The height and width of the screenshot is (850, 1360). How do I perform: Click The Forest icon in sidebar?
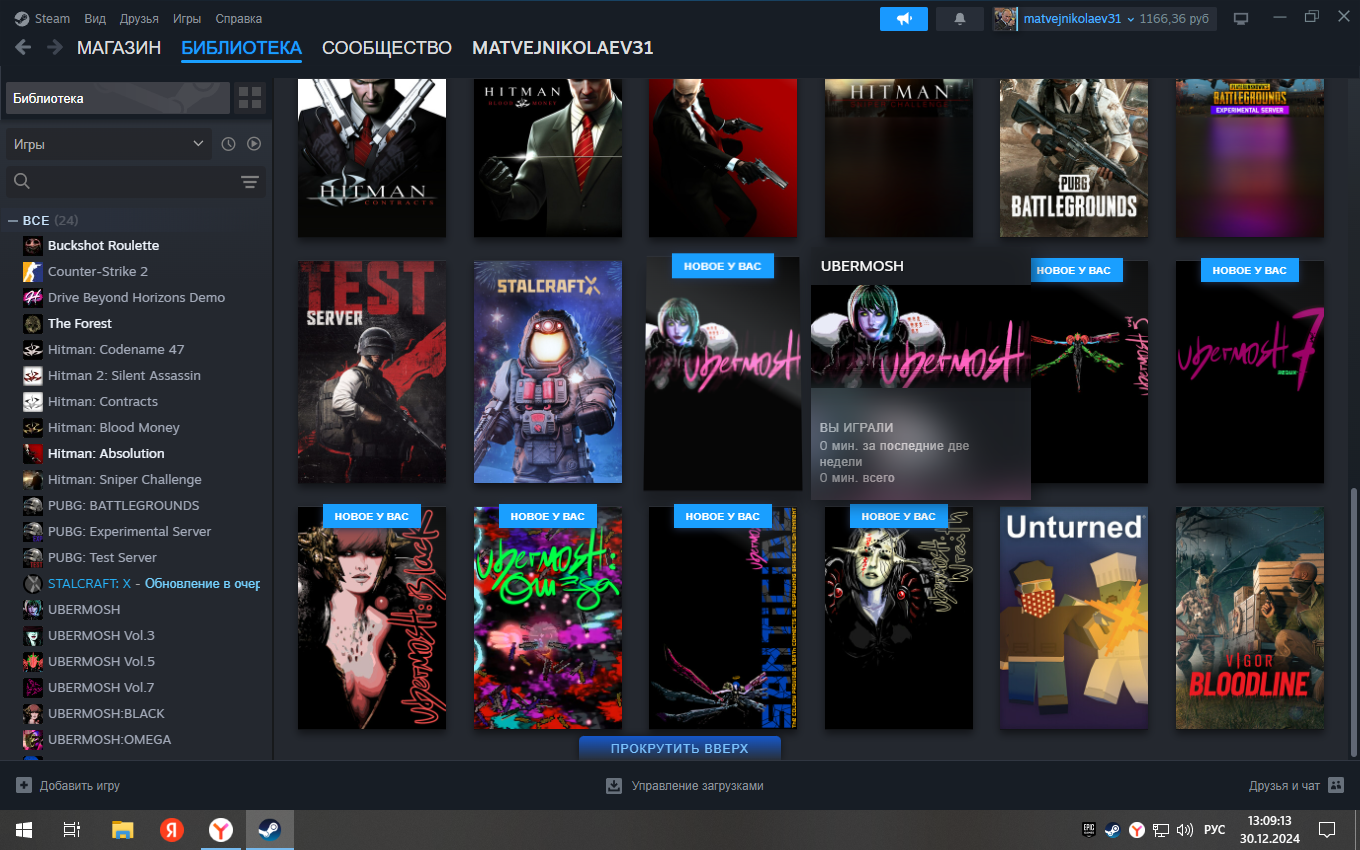(32, 323)
